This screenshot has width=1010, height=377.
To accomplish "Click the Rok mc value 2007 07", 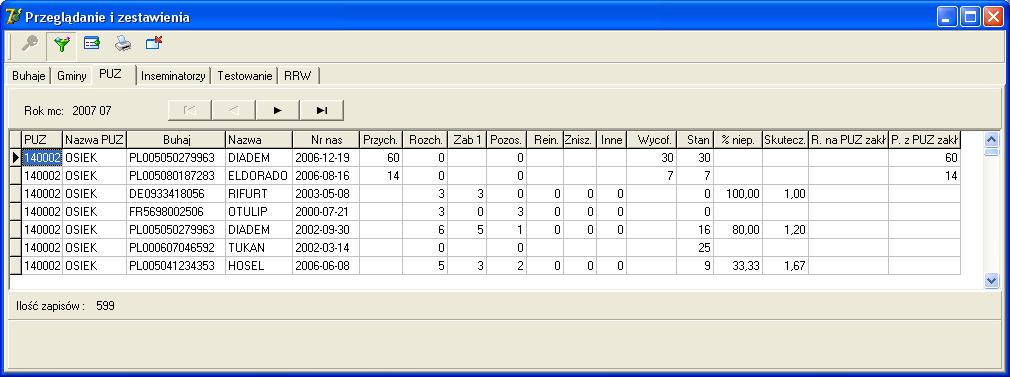I will tap(91, 111).
